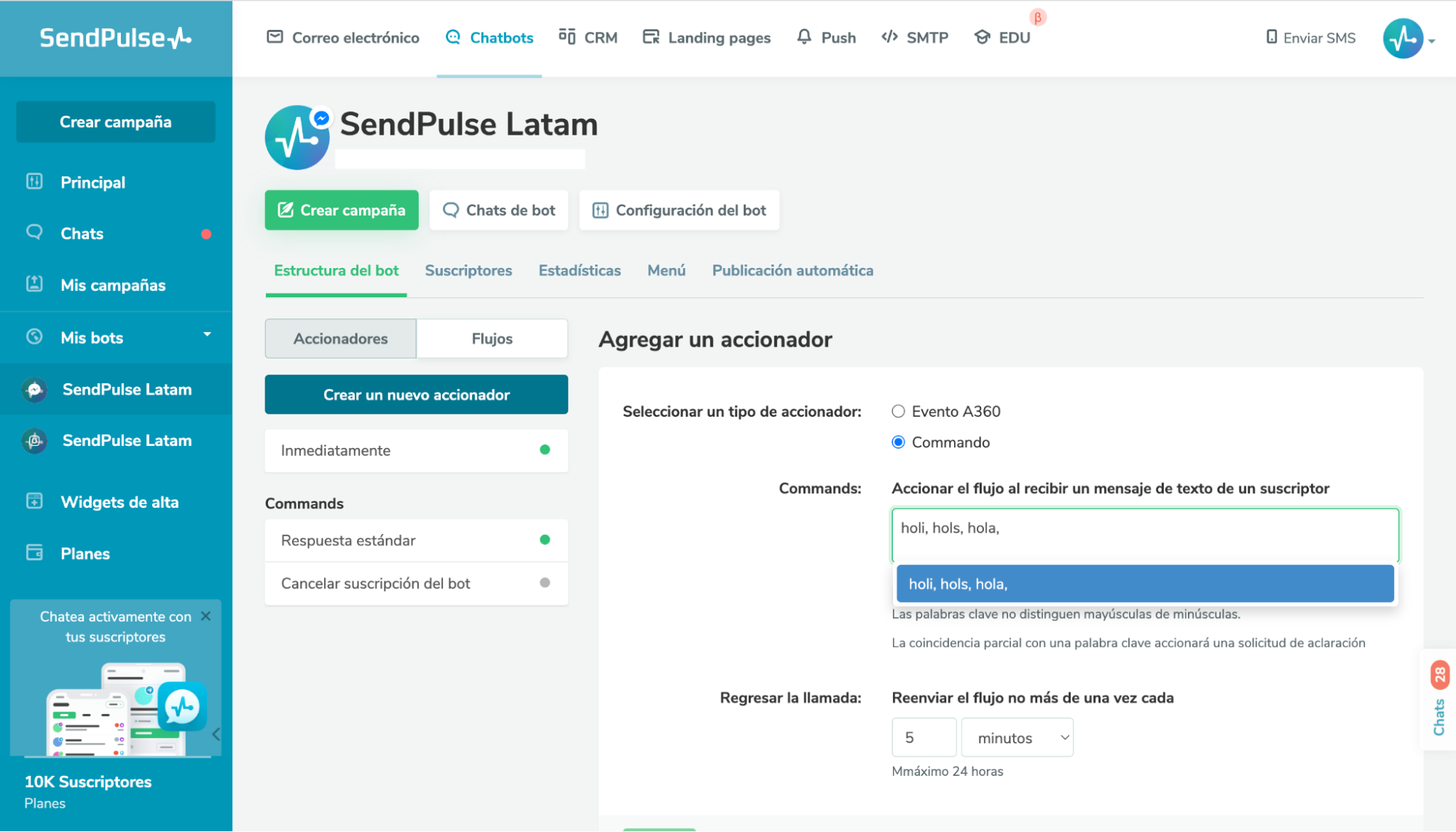Expand the Mis bots sidebar section
1456x832 pixels.
point(208,335)
